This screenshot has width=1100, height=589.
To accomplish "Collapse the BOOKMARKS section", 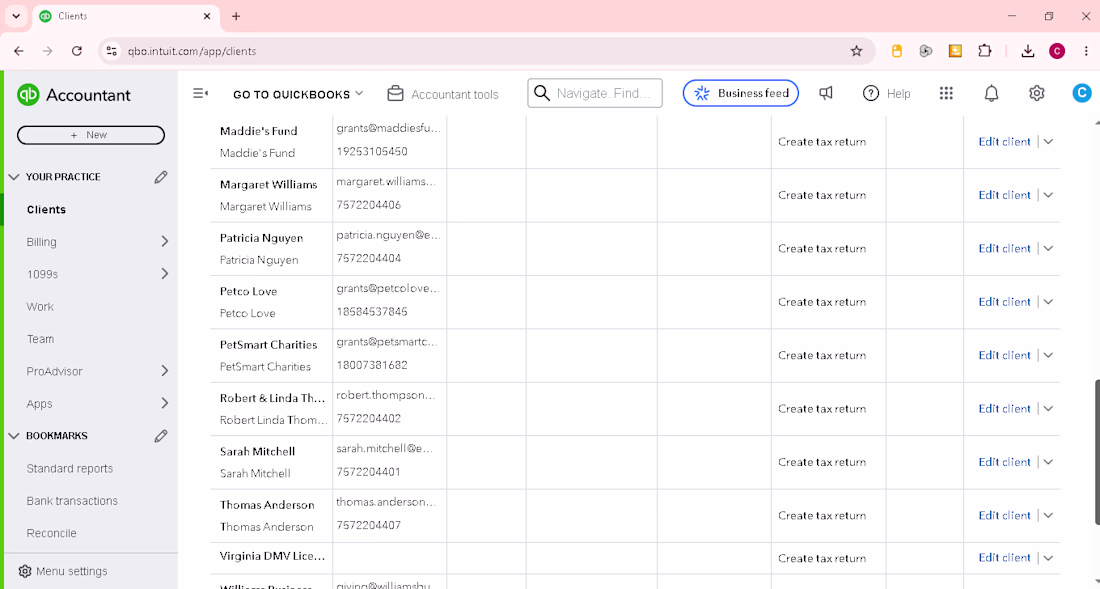I will tap(14, 435).
